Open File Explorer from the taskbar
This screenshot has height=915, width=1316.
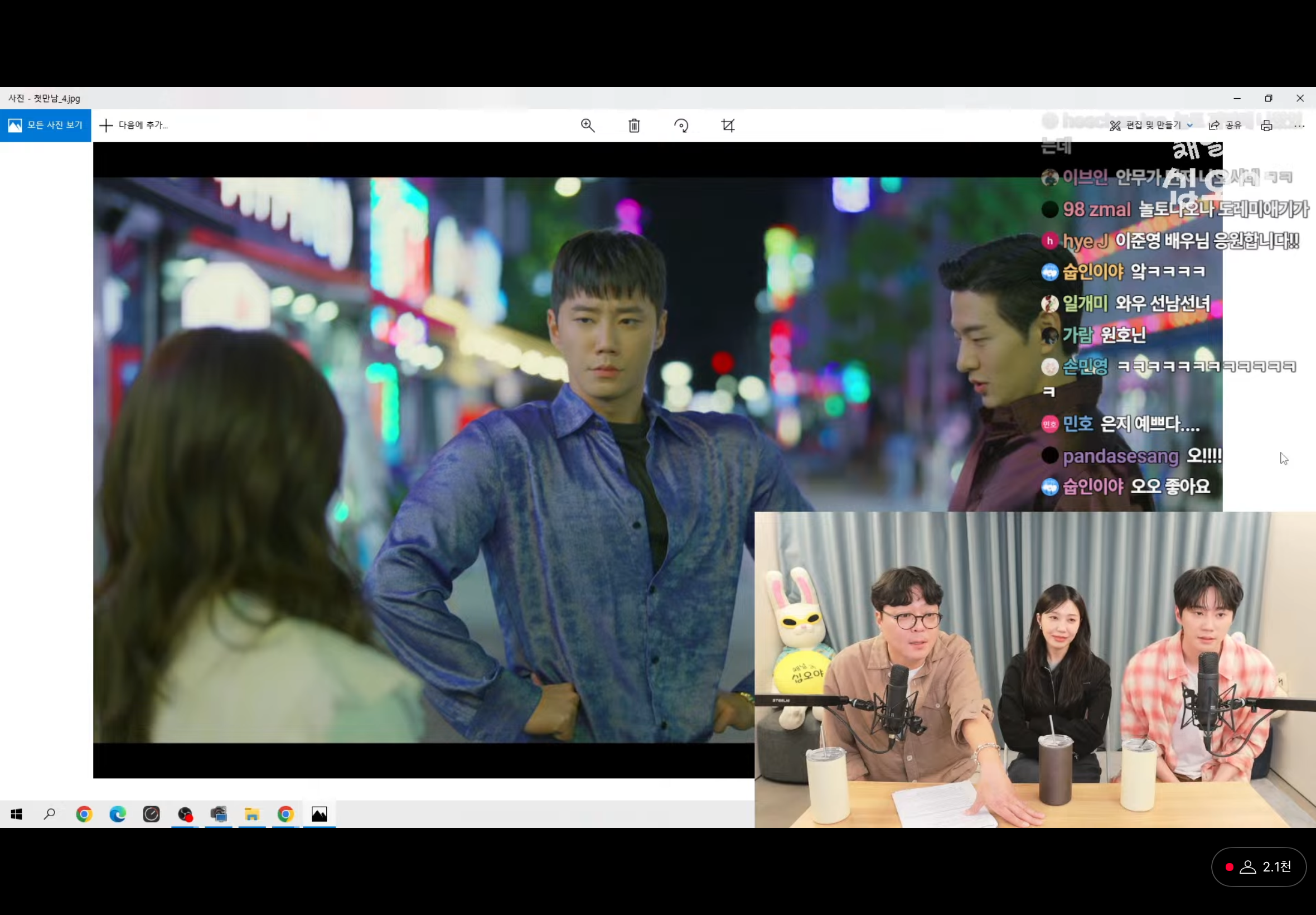pos(252,814)
